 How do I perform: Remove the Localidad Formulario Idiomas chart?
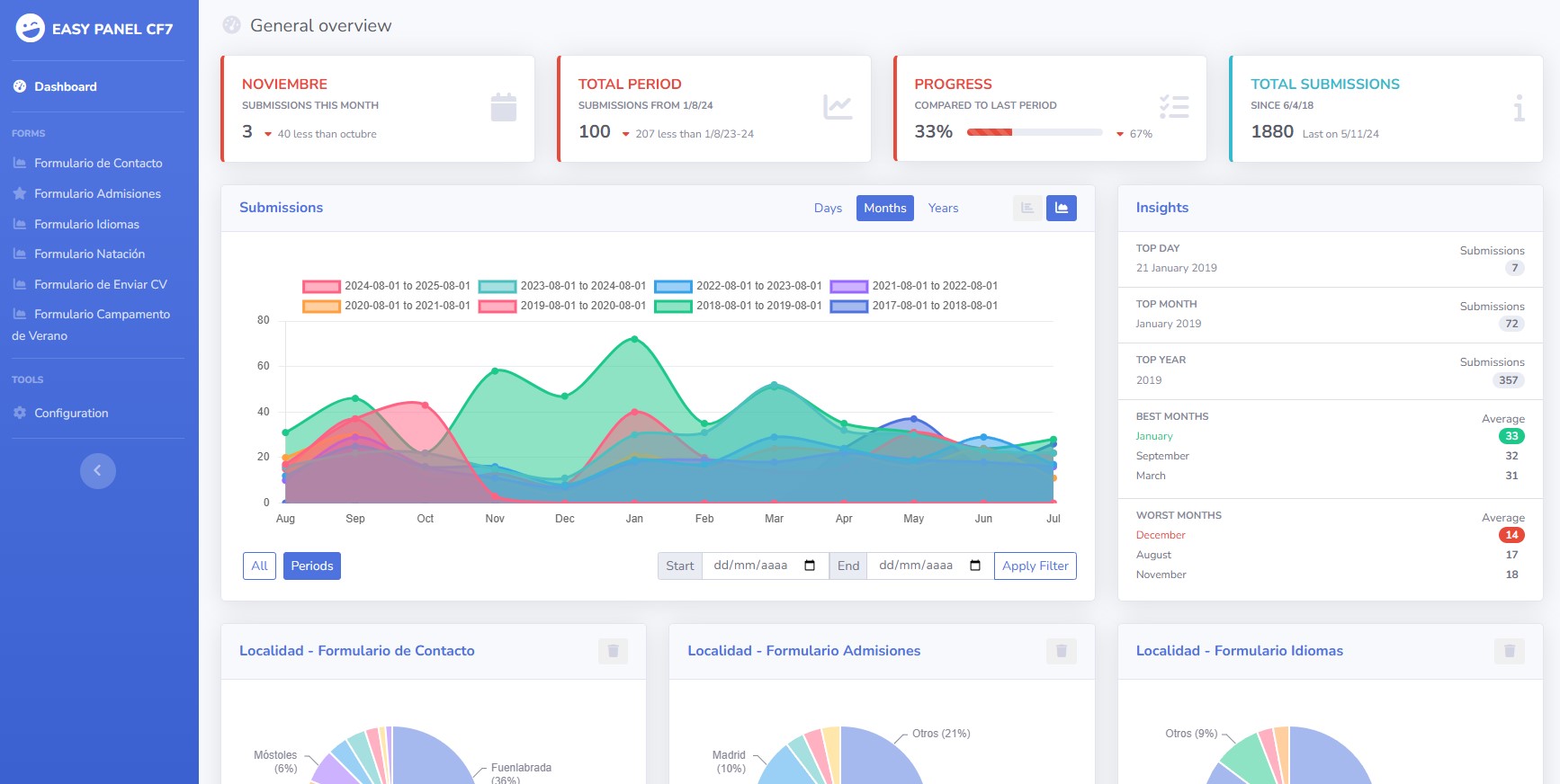1509,651
